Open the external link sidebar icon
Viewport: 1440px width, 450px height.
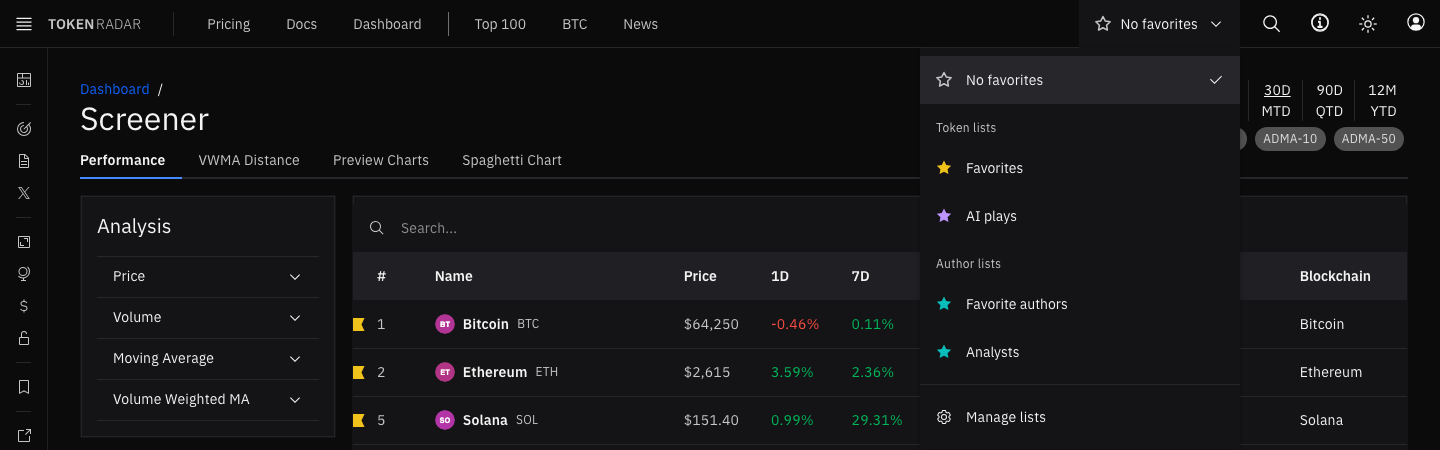(x=24, y=435)
